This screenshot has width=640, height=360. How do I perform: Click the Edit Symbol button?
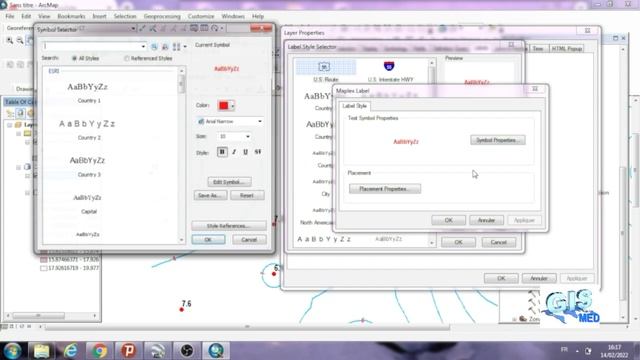[229, 182]
